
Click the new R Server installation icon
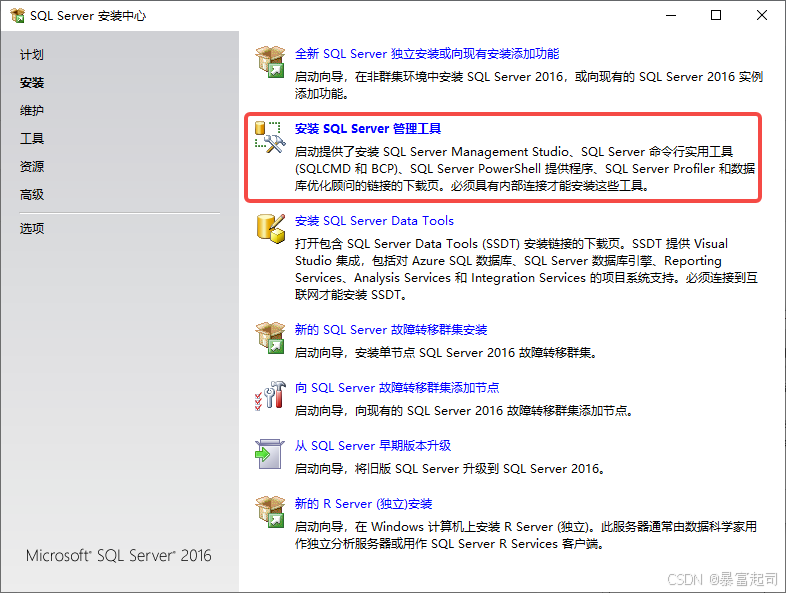[270, 511]
